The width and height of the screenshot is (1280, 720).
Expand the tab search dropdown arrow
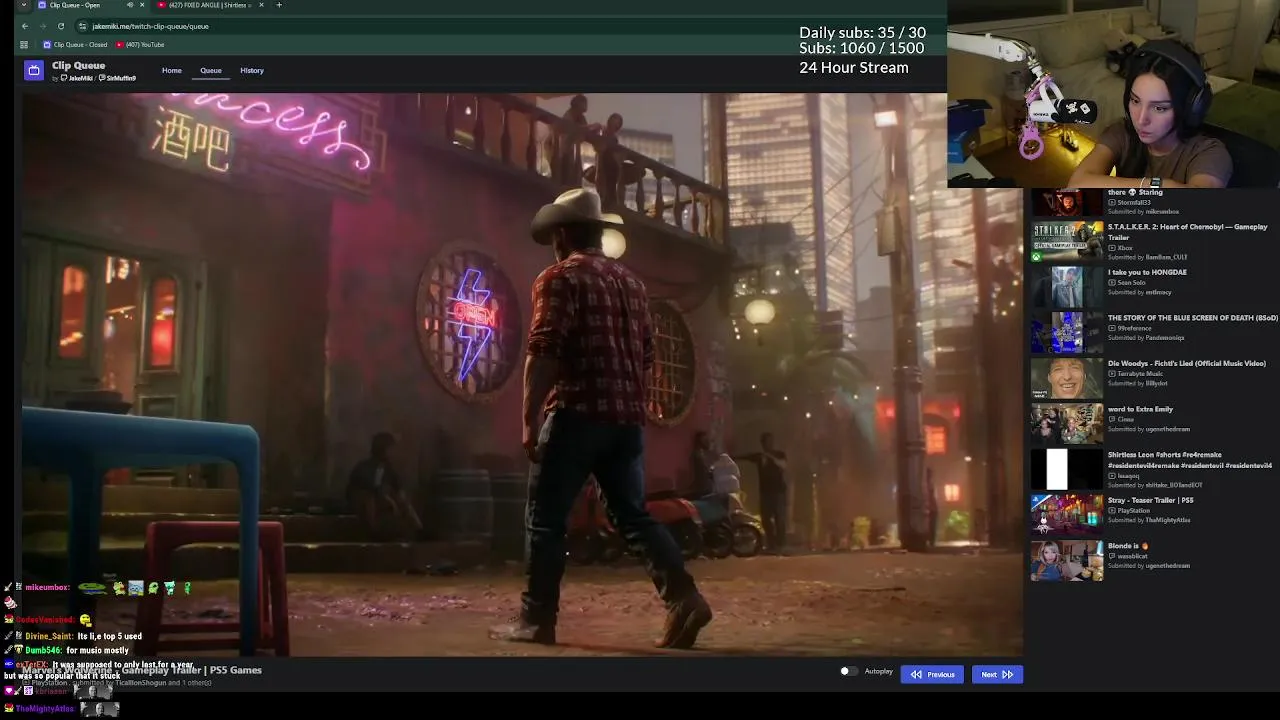(24, 5)
